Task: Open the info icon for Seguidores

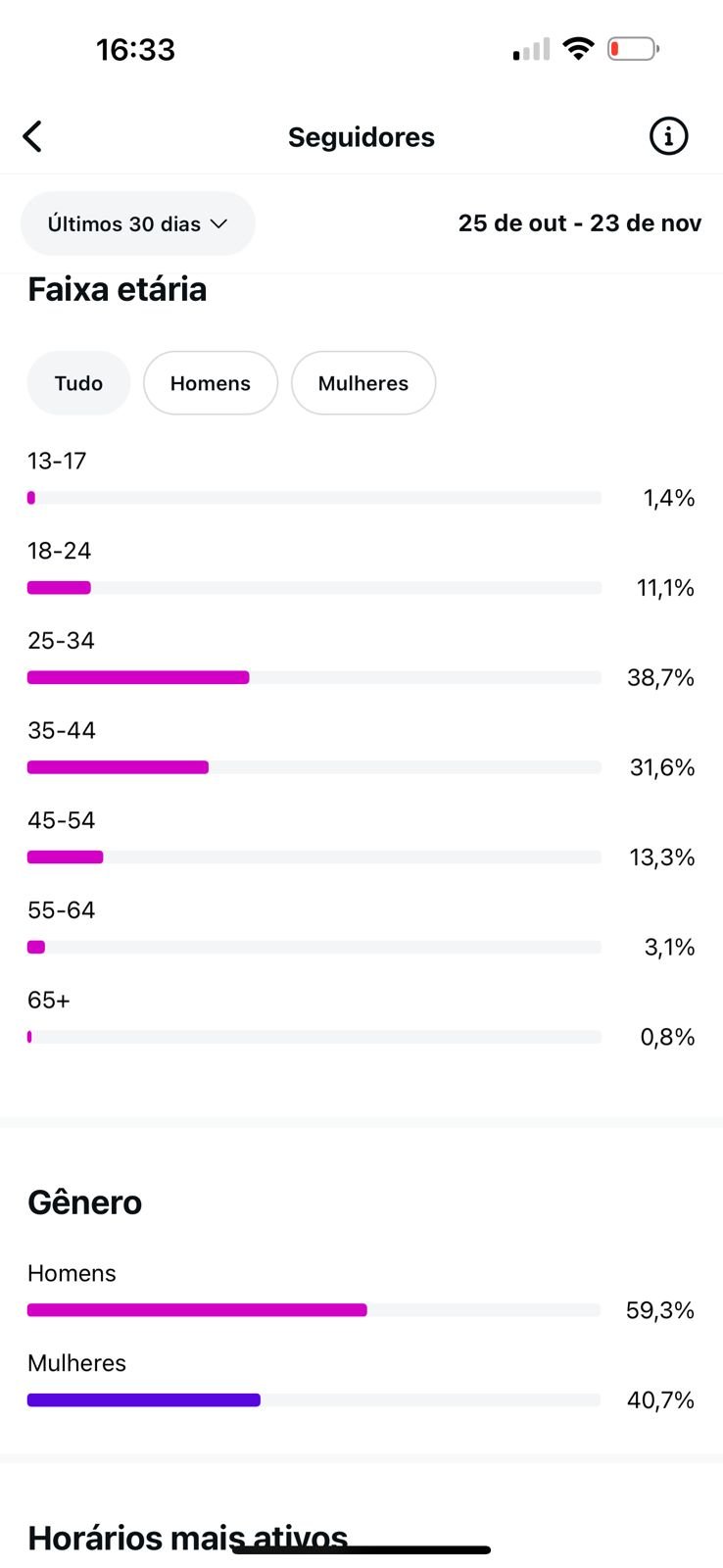Action: pos(669,136)
